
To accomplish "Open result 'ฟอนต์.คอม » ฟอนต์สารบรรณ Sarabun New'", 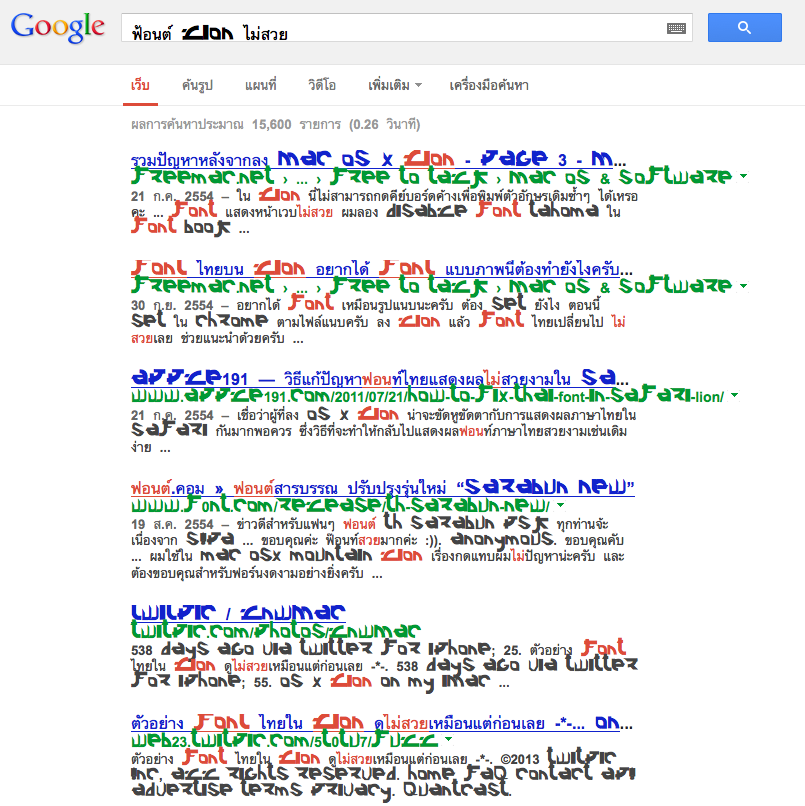I will point(382,487).
